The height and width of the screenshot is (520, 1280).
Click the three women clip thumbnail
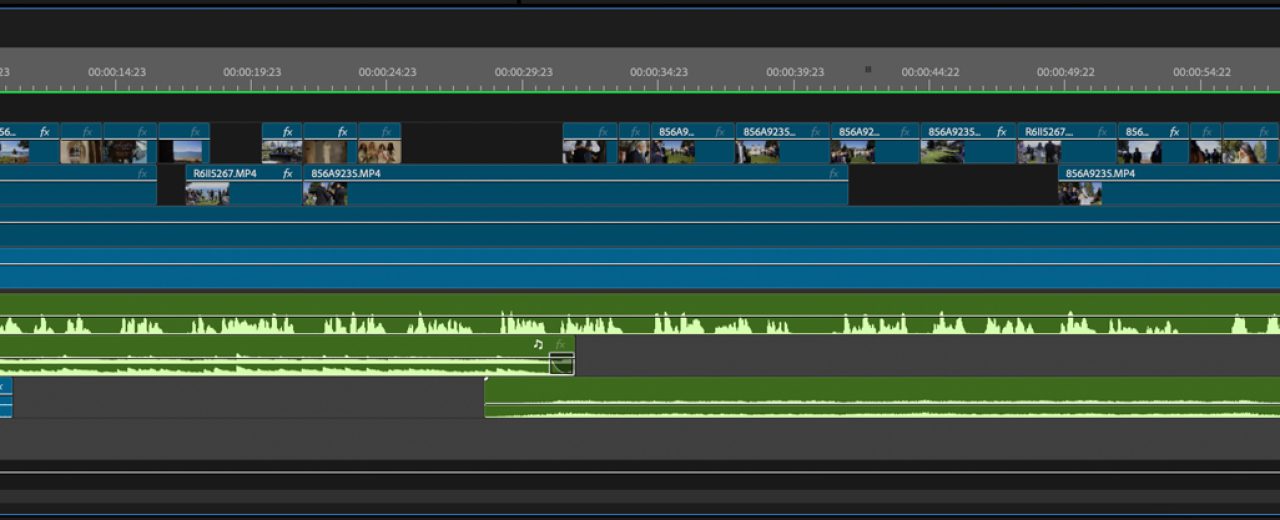[x=379, y=151]
